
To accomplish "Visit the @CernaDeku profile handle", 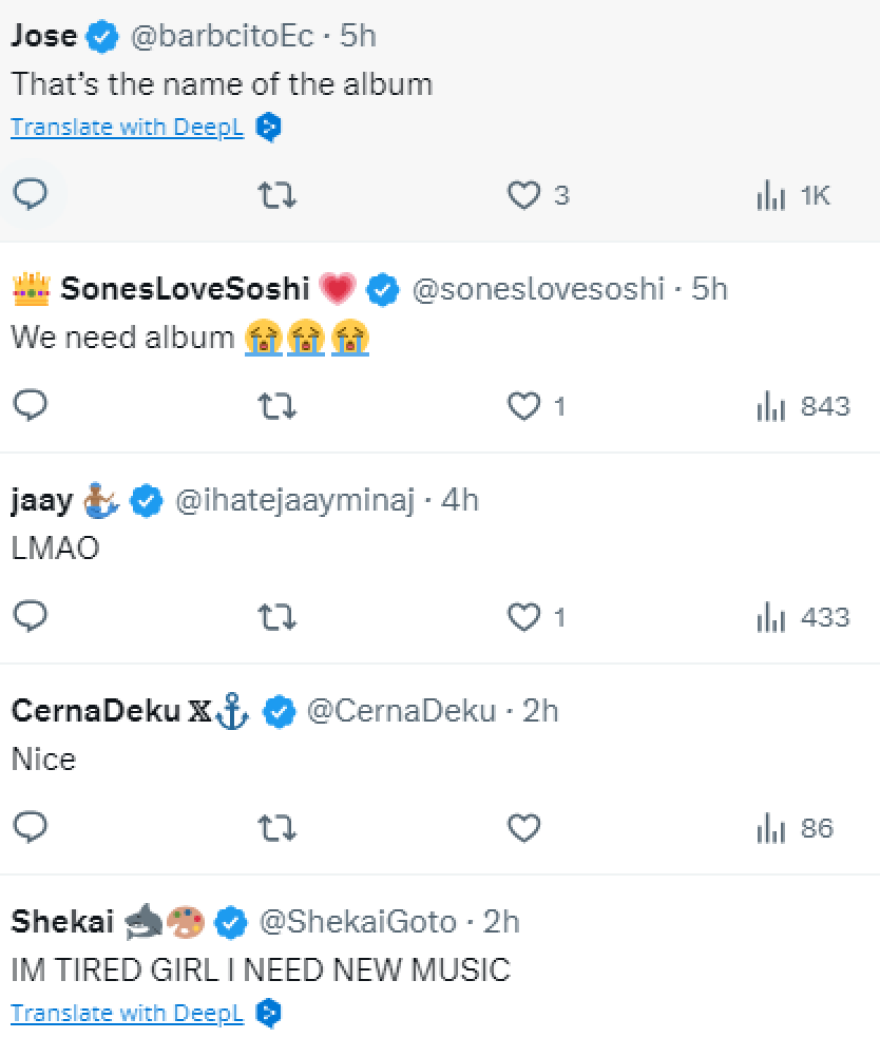I will [401, 711].
